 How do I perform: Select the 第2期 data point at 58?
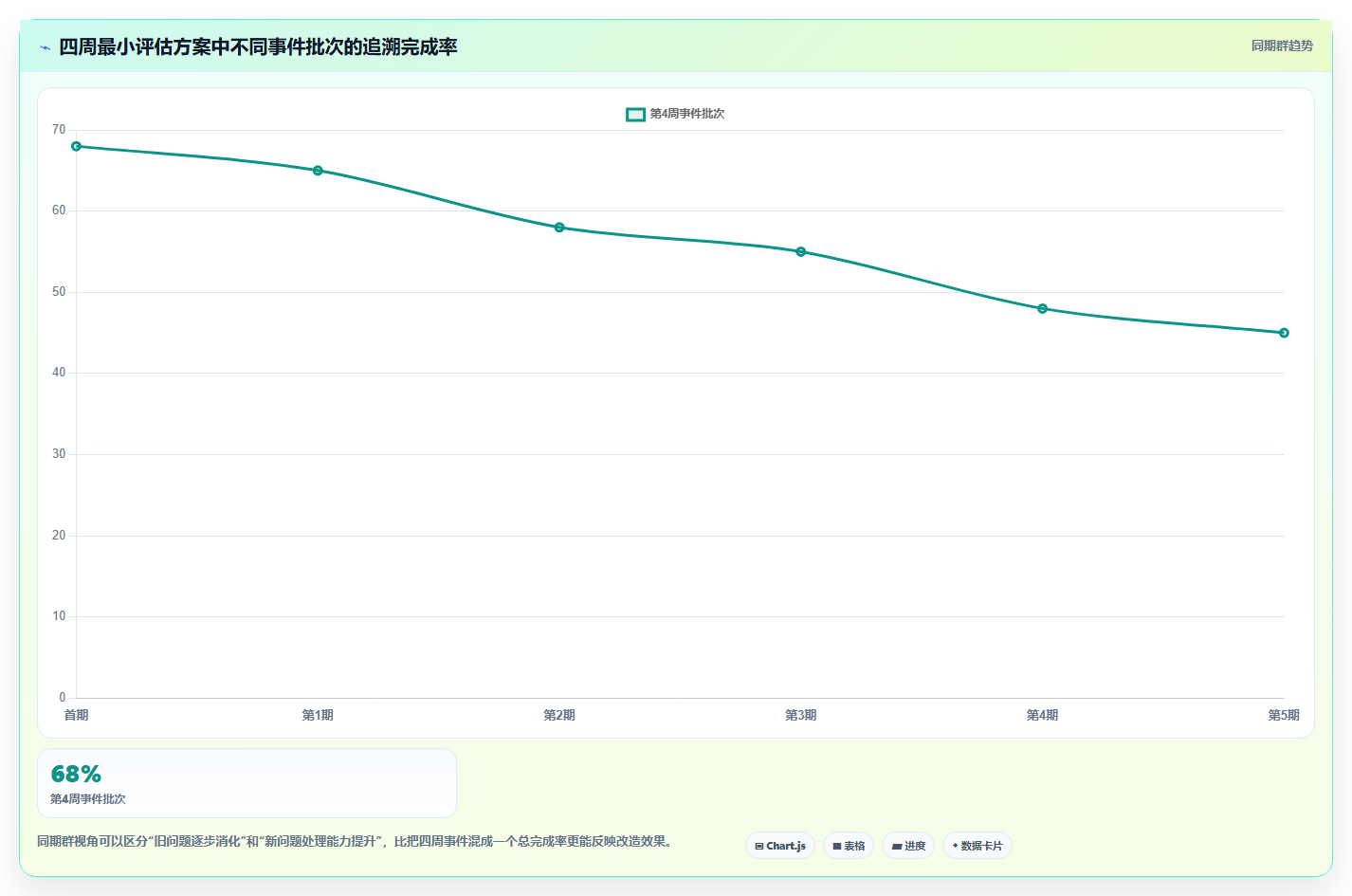click(559, 228)
